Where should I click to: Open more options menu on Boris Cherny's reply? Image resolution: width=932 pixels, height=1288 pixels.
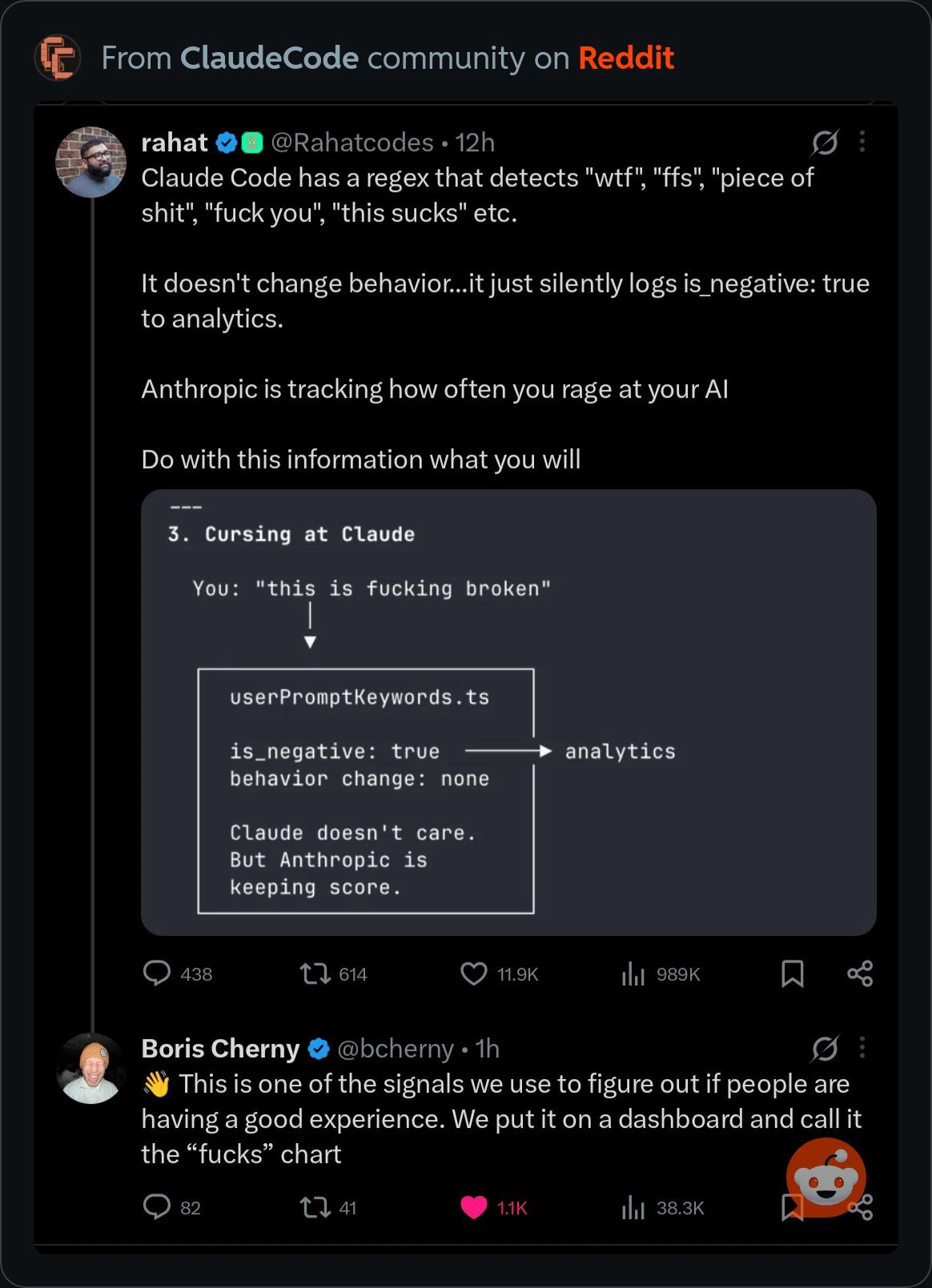tap(862, 1048)
